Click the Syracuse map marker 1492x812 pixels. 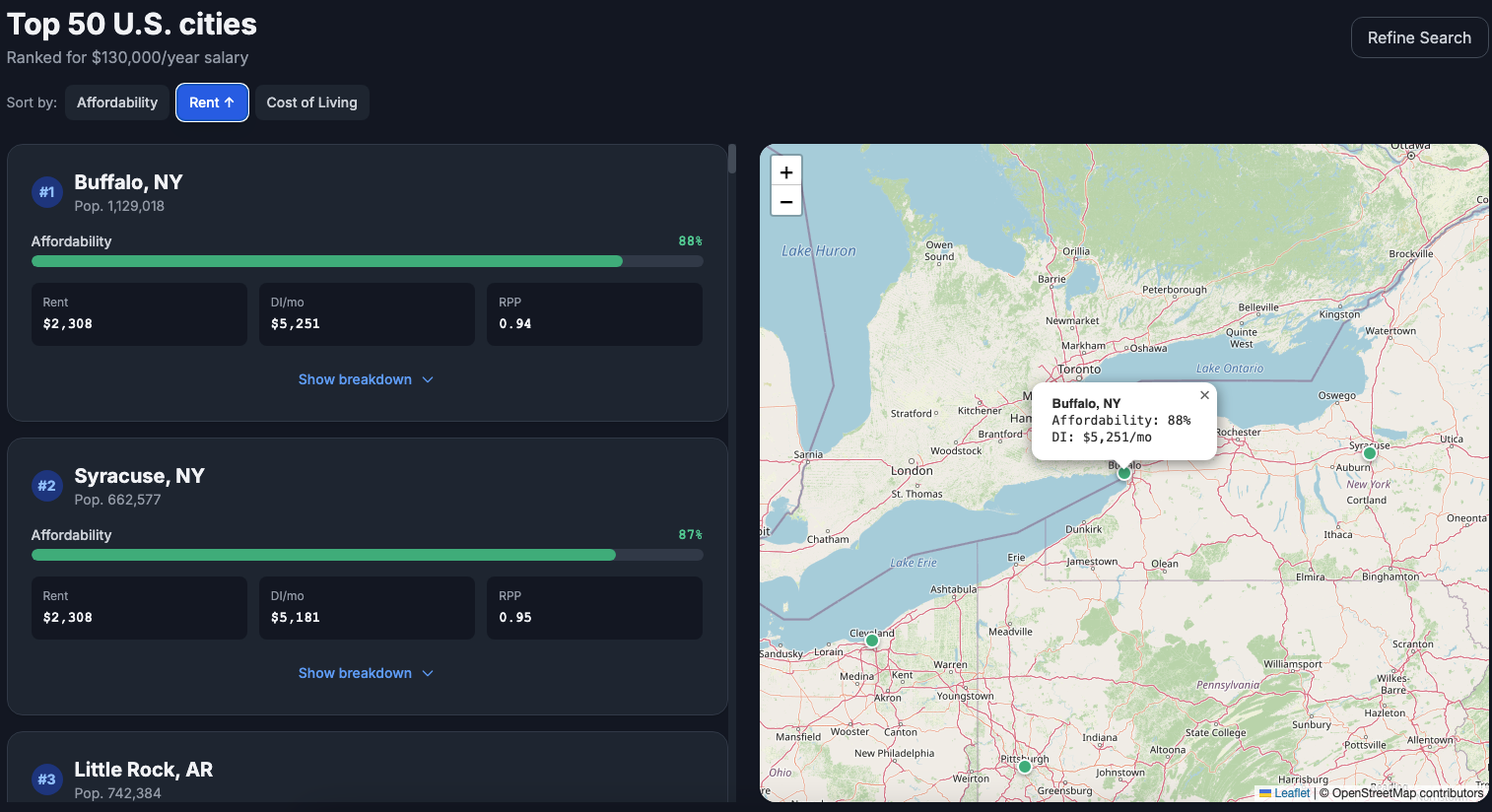click(1370, 453)
